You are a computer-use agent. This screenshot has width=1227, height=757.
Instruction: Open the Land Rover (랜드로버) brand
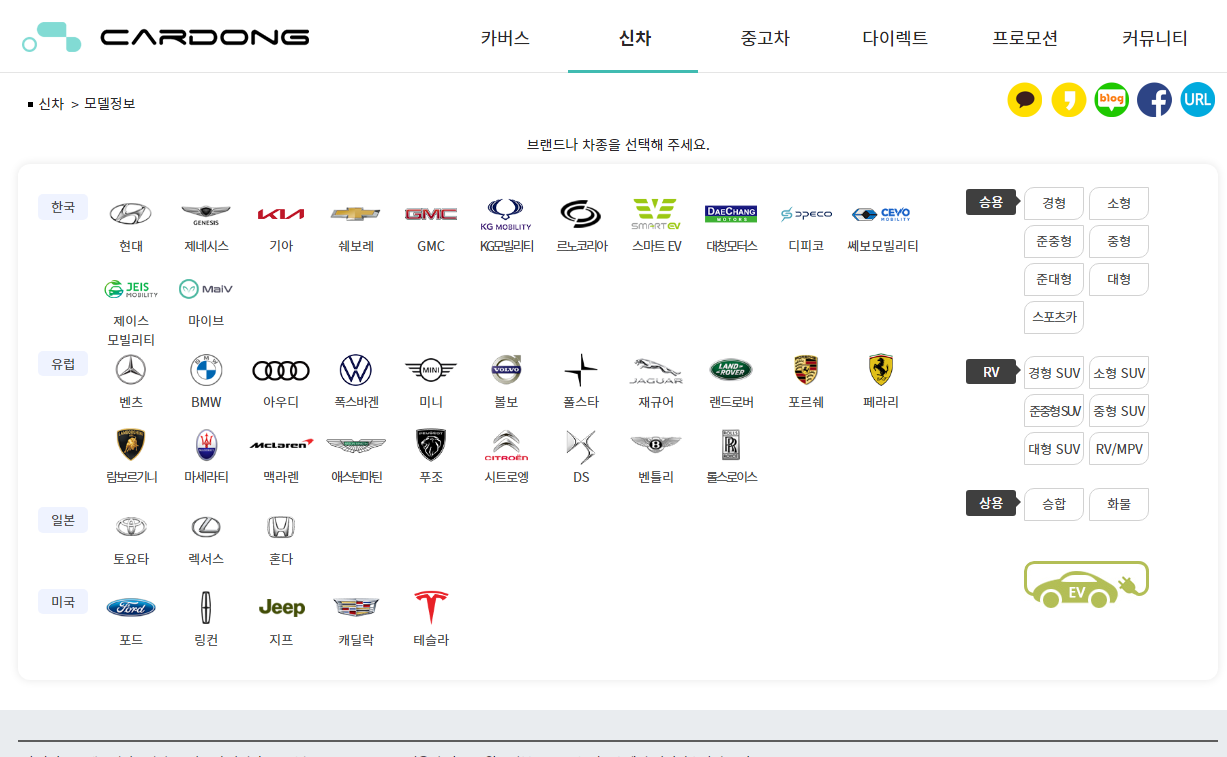[x=731, y=370]
